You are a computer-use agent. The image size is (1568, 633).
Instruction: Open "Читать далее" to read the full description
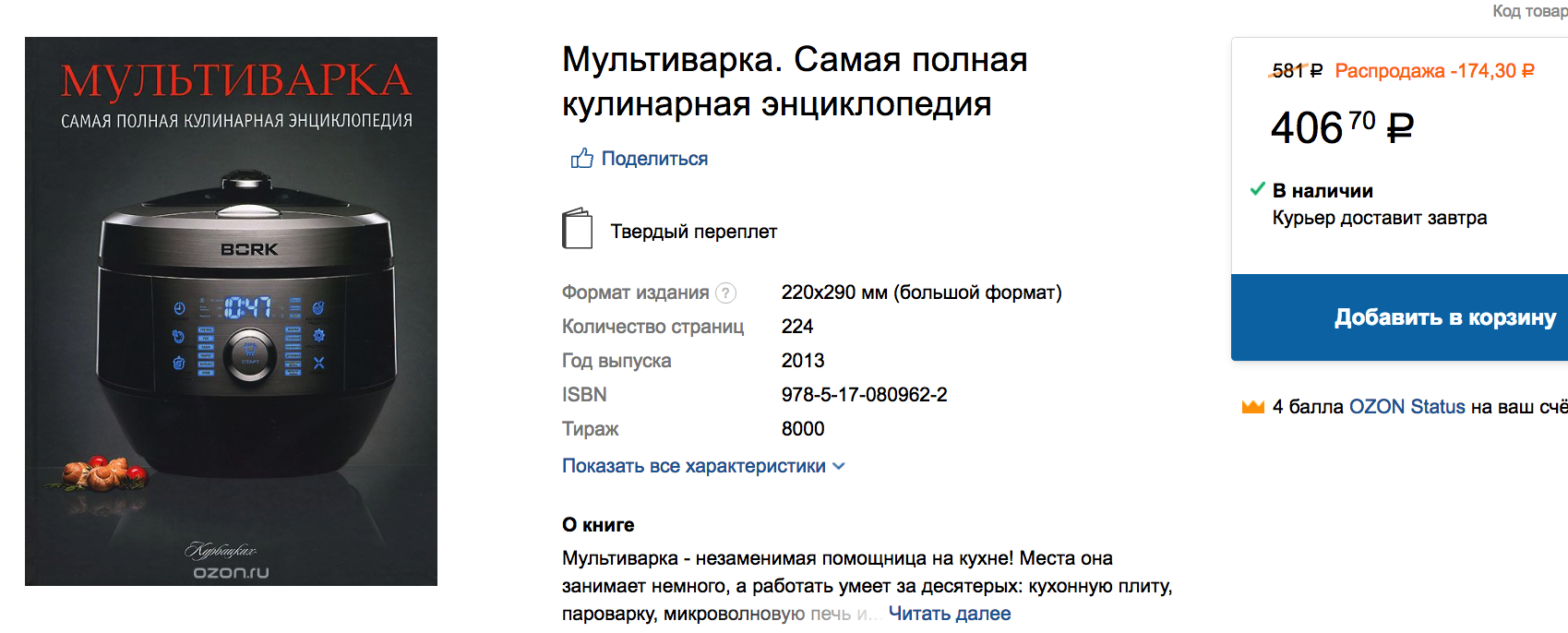coord(949,614)
